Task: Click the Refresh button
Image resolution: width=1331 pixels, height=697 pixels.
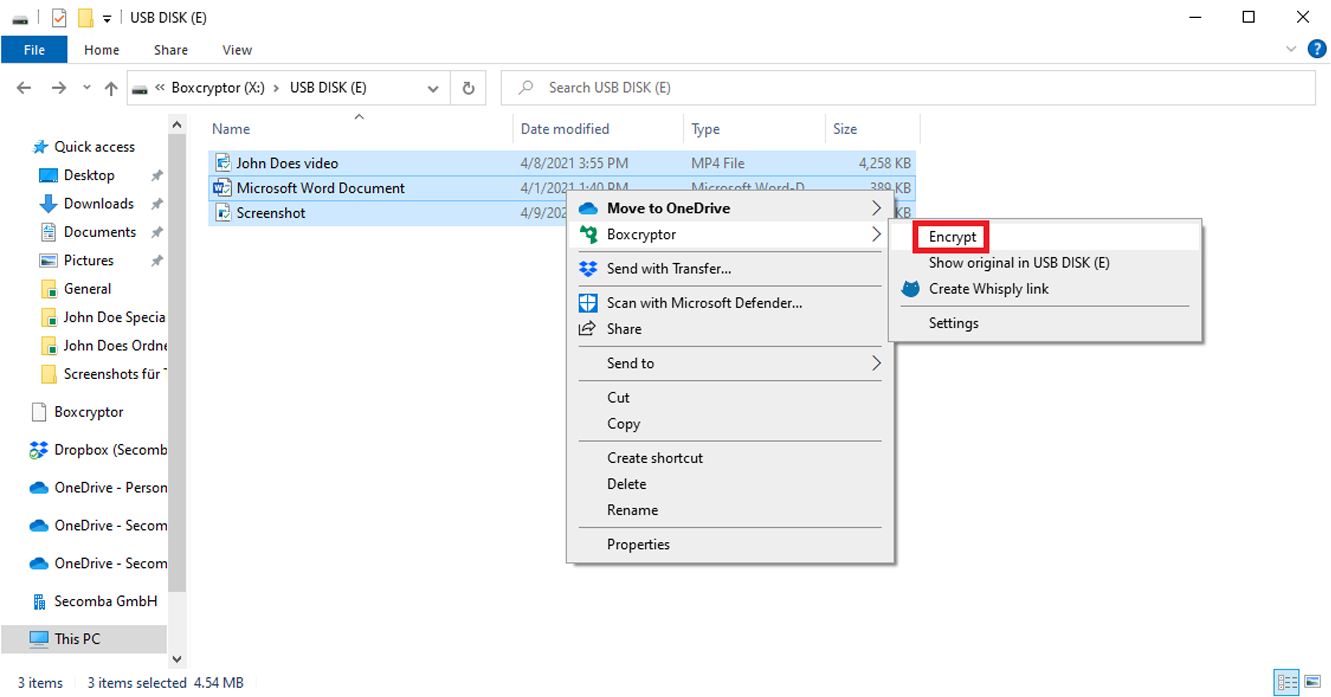Action: pyautogui.click(x=468, y=88)
